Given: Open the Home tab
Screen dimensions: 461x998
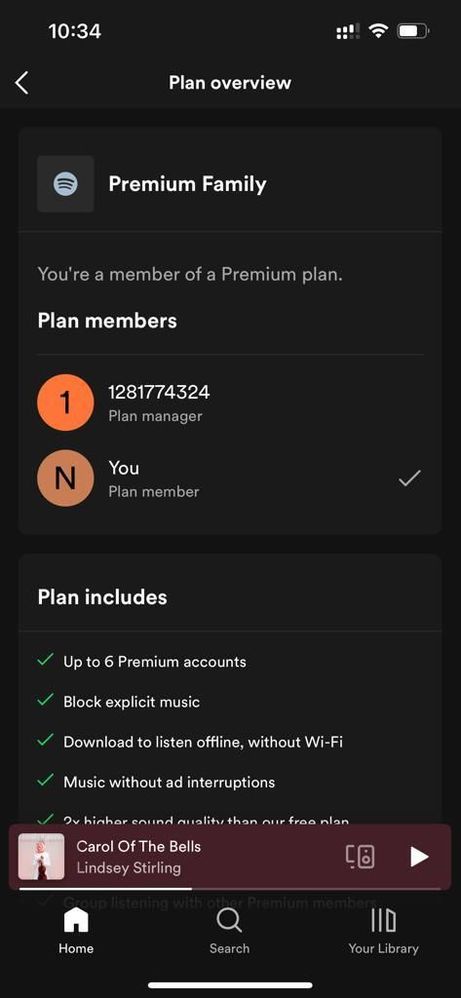Looking at the screenshot, I should 76,931.
